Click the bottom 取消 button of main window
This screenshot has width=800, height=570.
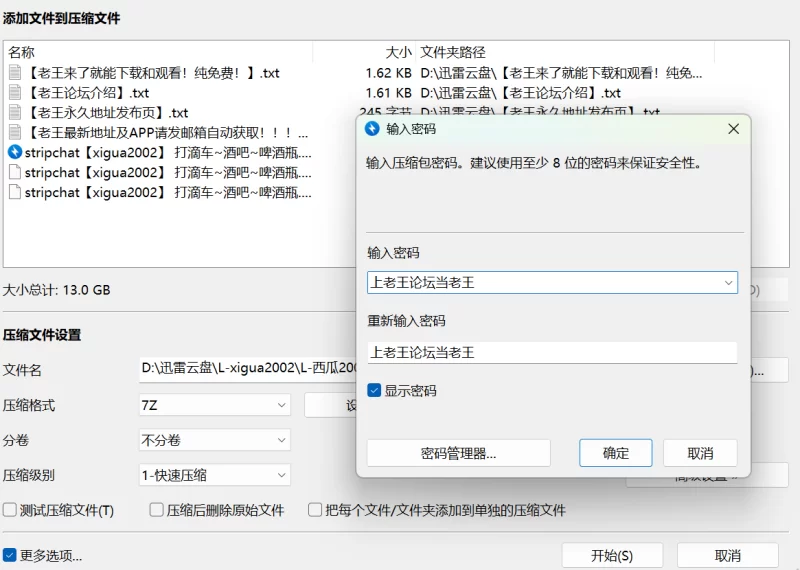click(728, 556)
